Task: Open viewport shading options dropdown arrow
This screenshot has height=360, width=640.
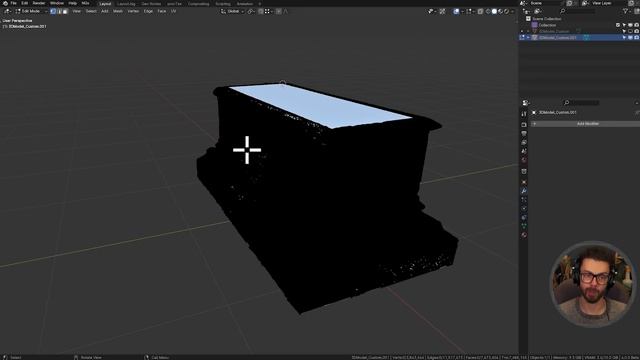Action: pos(512,11)
